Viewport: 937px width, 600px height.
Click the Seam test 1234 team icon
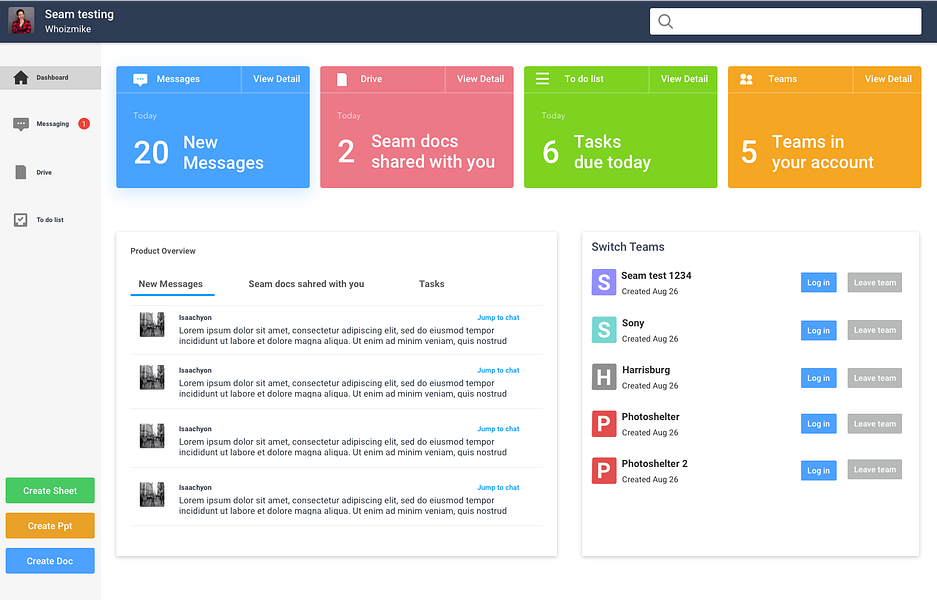(604, 282)
